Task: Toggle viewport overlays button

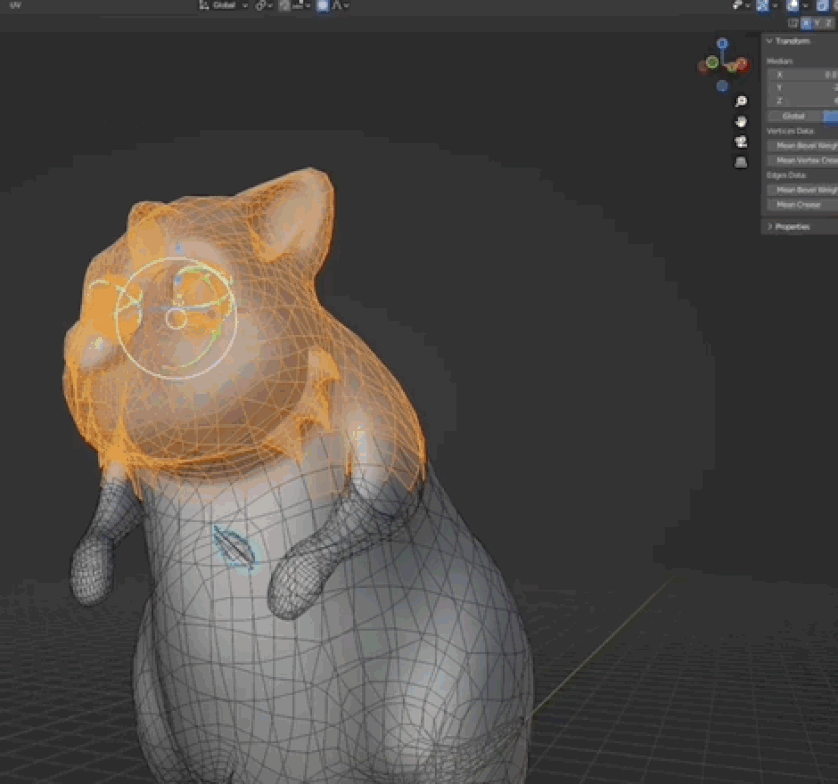Action: pyautogui.click(x=792, y=5)
